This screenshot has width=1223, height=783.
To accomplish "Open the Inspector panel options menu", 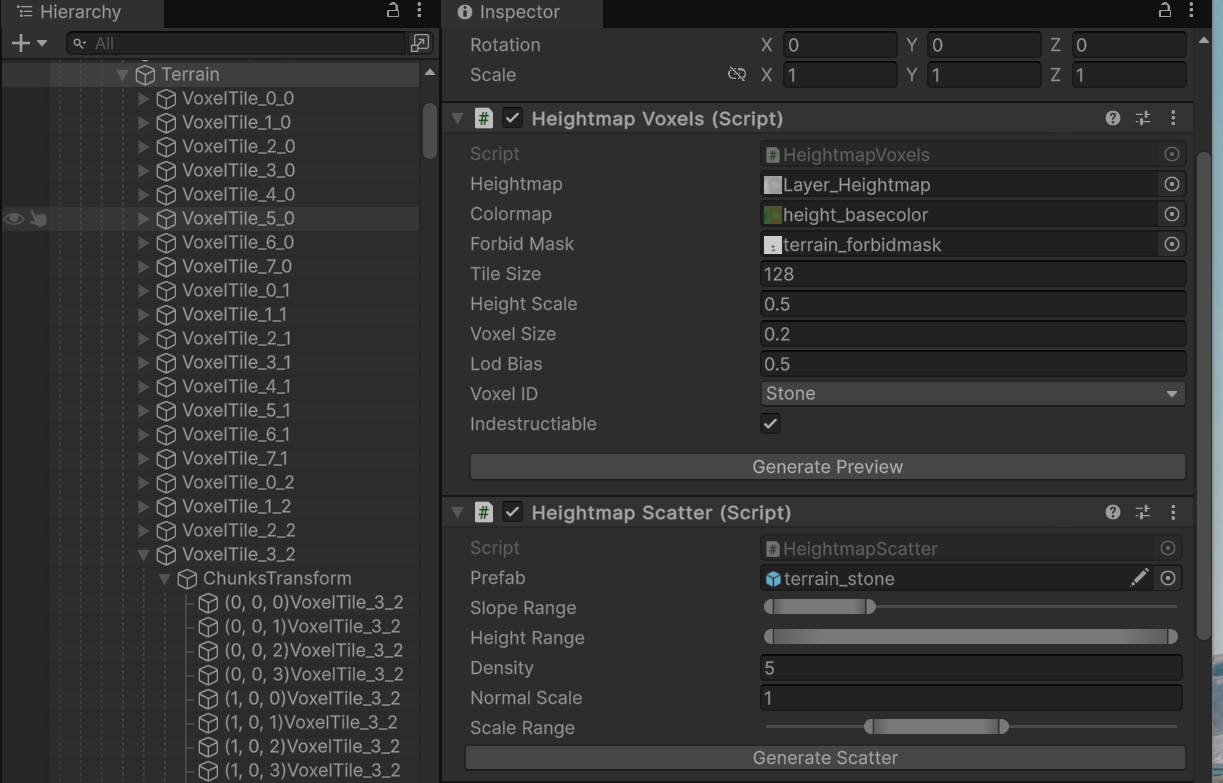I will click(1190, 12).
